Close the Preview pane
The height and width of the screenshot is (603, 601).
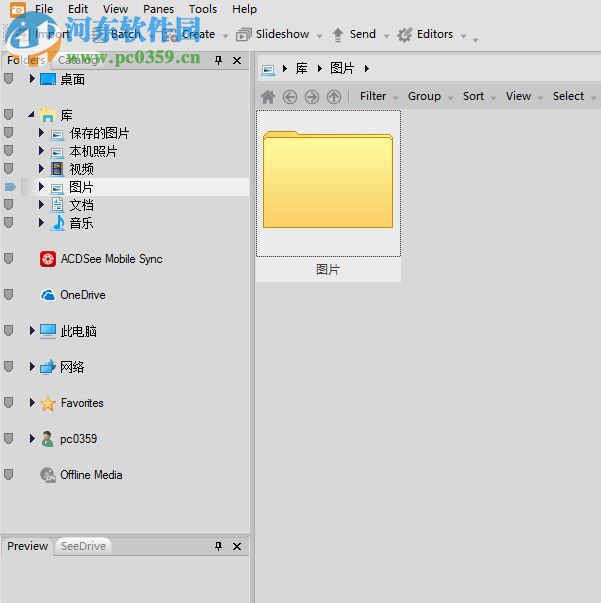point(237,546)
